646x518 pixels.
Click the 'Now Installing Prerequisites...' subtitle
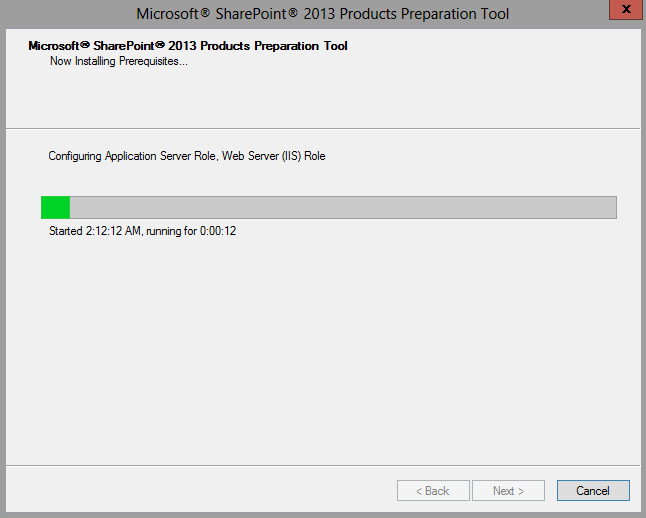click(x=119, y=61)
